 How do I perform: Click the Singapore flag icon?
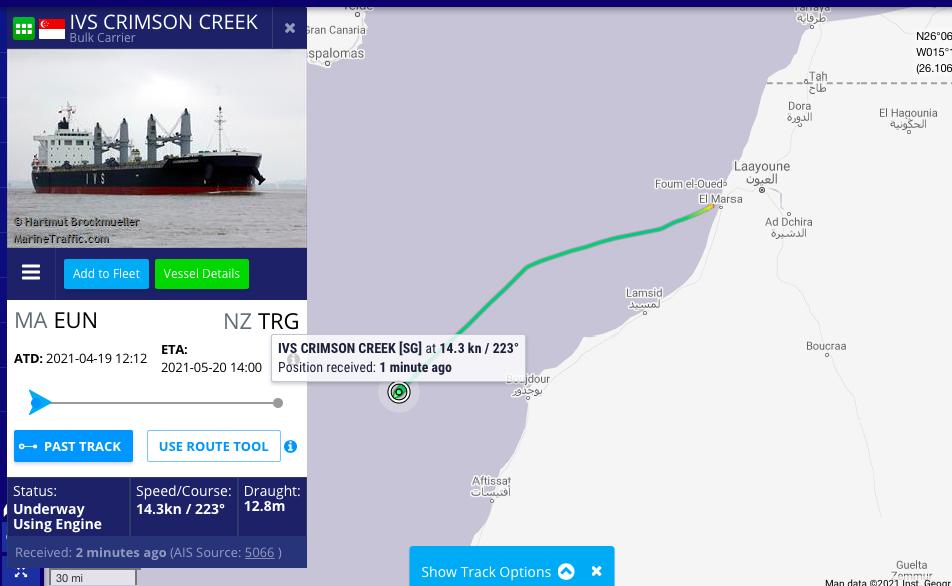[x=52, y=29]
